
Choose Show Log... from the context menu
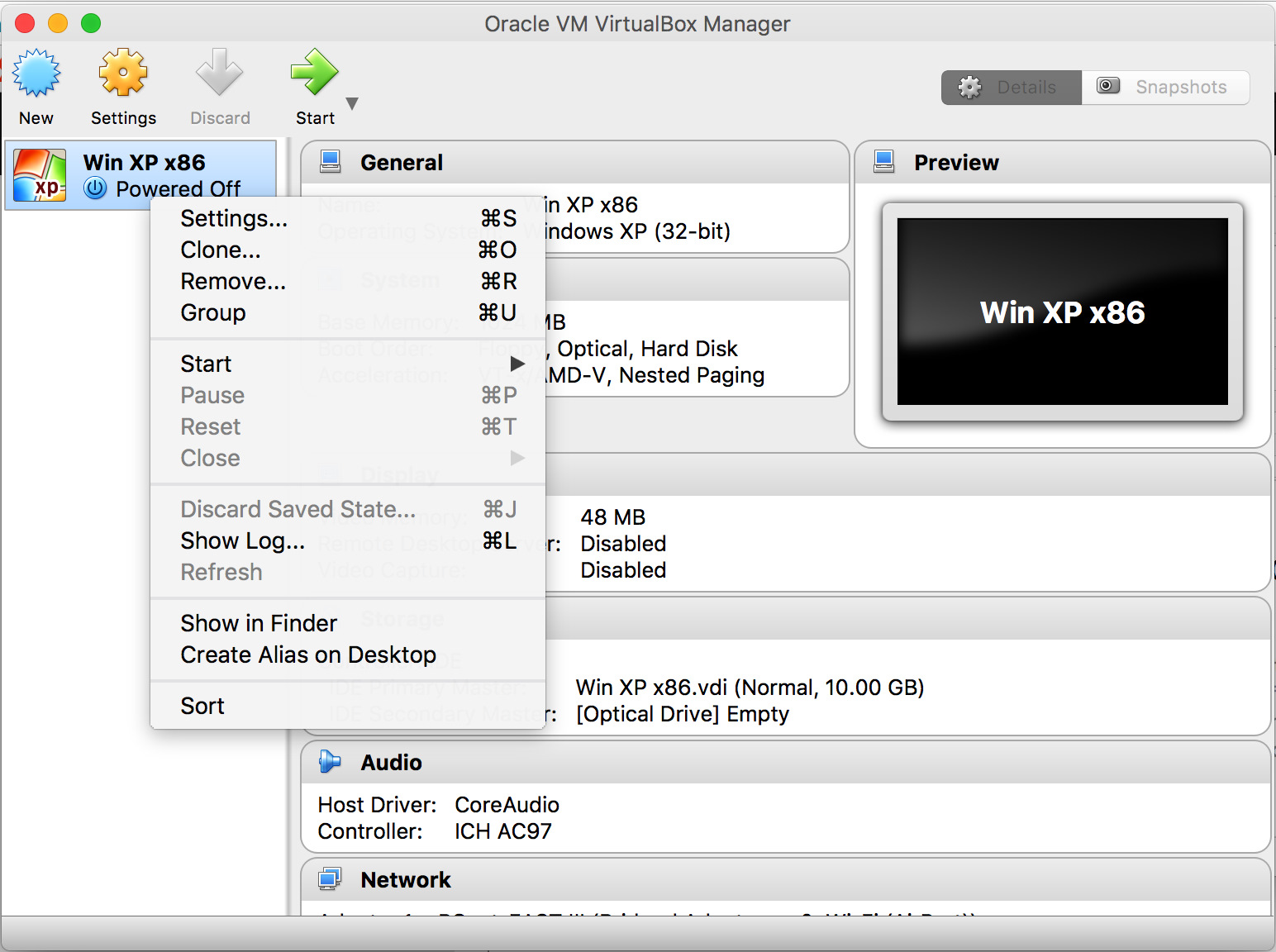click(348, 540)
